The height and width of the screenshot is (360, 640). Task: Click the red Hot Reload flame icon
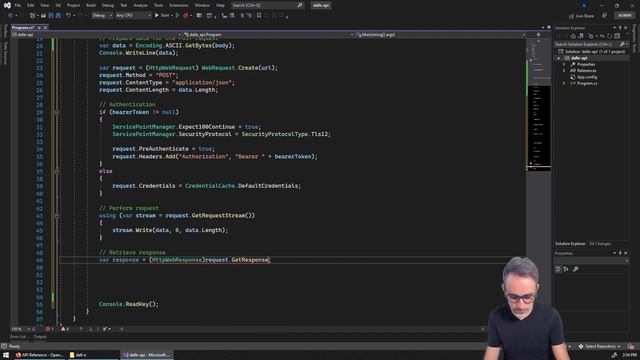click(186, 16)
